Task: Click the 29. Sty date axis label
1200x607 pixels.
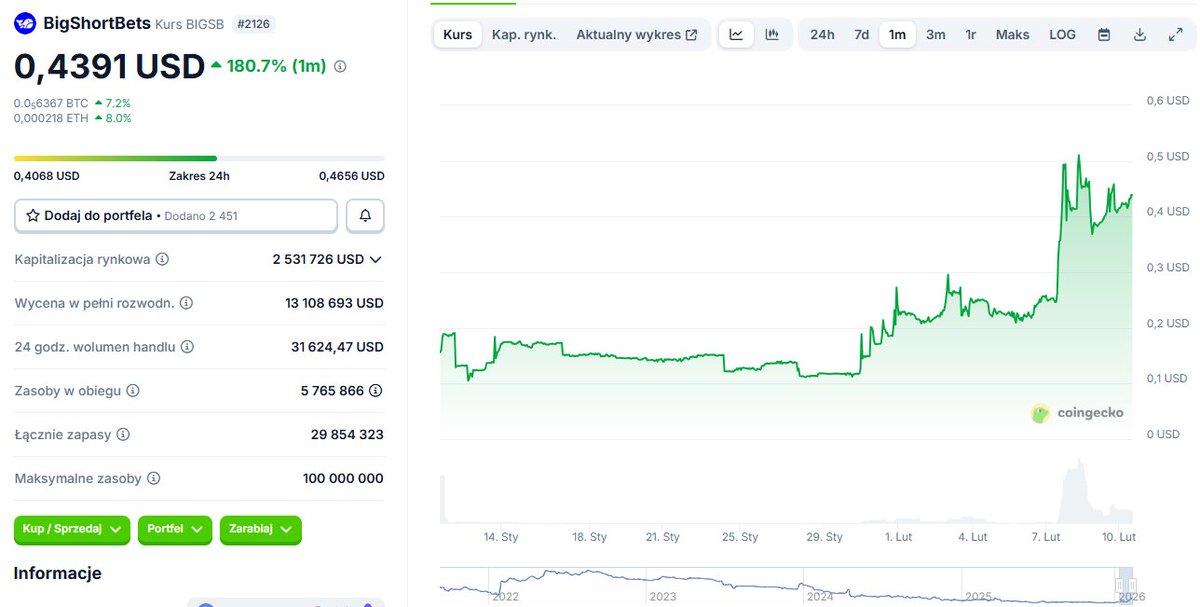Action: (825, 537)
